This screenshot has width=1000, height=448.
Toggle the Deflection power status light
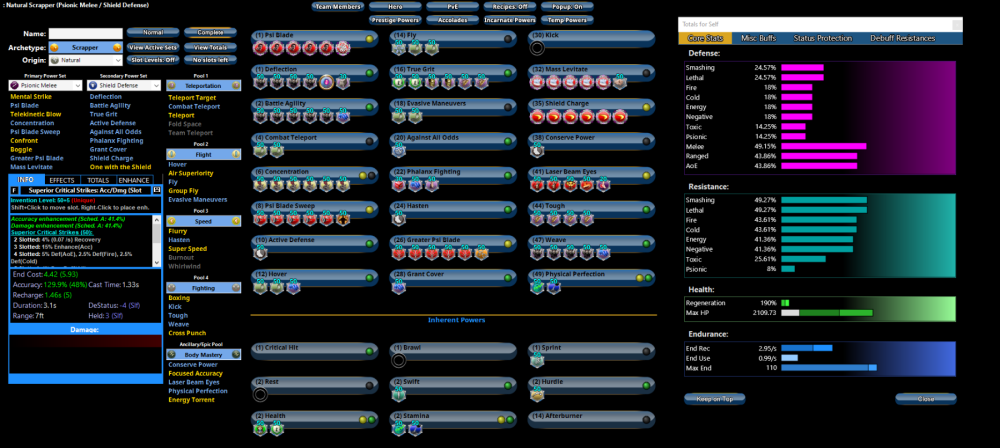point(369,72)
